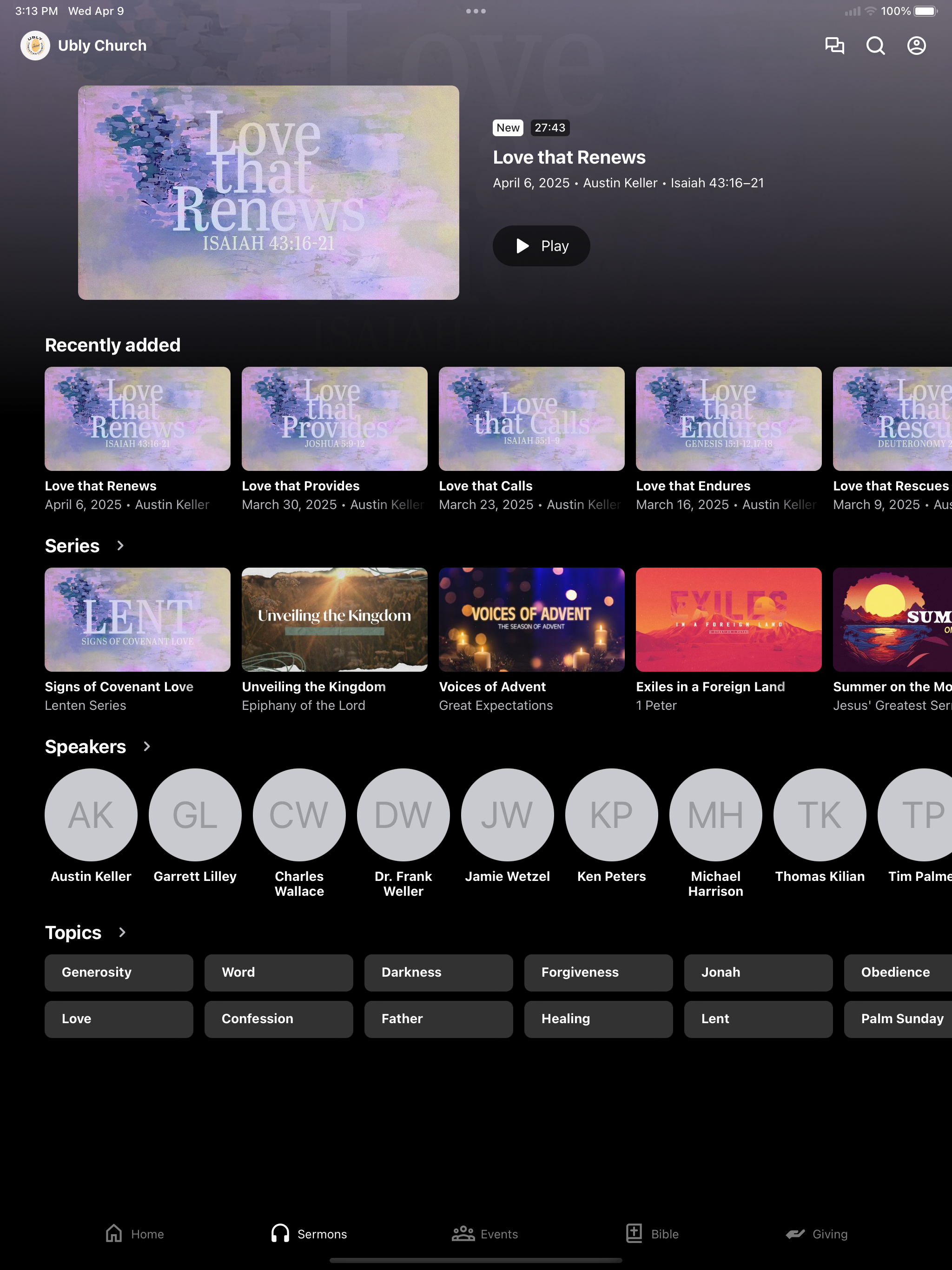Select speaker Austin Keller avatar AK
This screenshot has height=1270, width=952.
click(x=91, y=815)
